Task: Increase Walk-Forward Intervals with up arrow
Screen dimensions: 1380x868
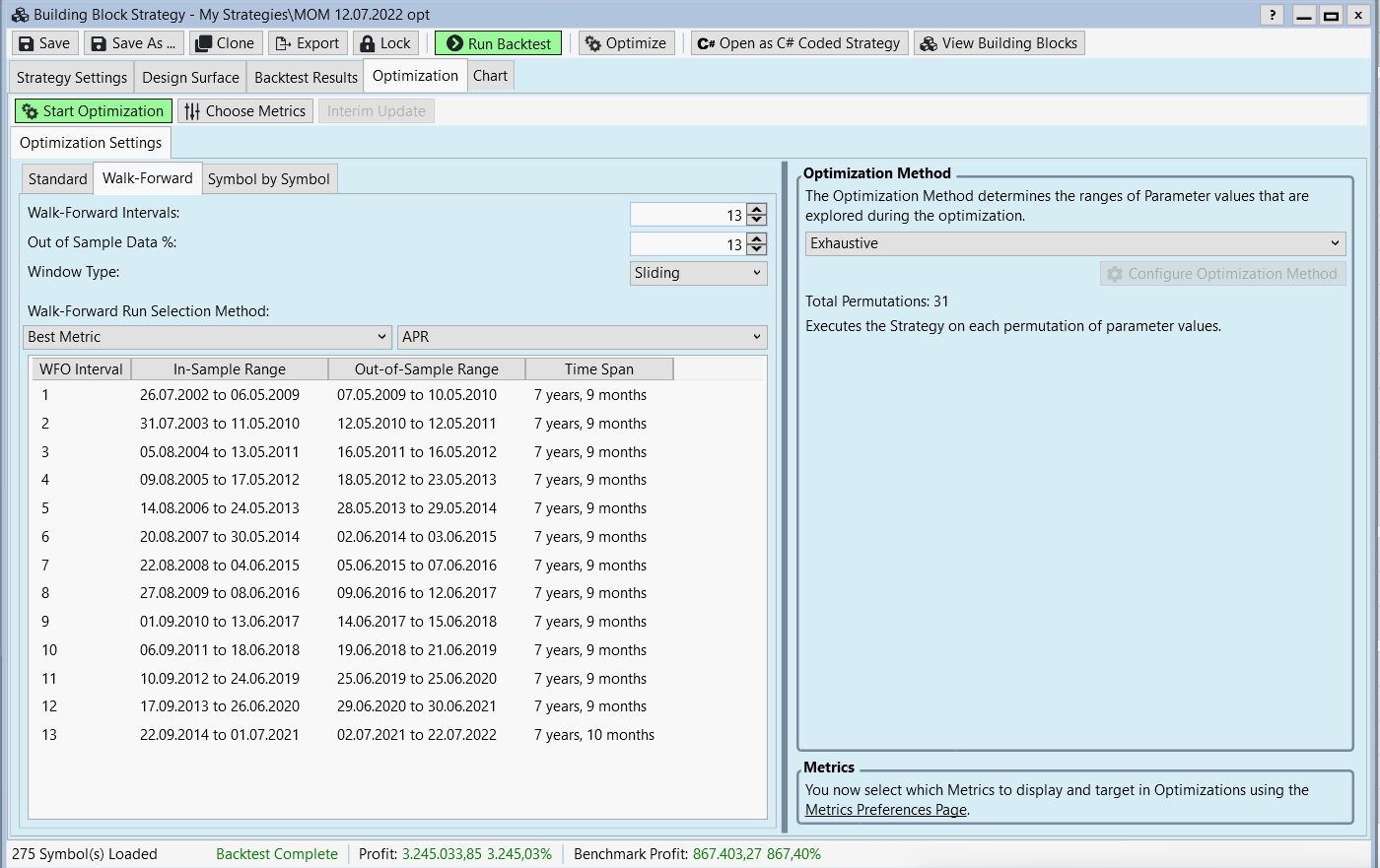Action: point(757,210)
